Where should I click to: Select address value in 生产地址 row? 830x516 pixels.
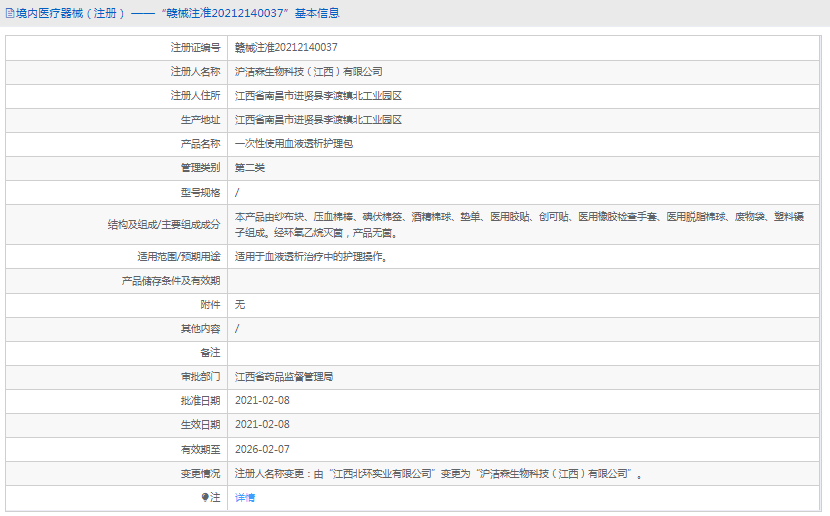tap(319, 120)
